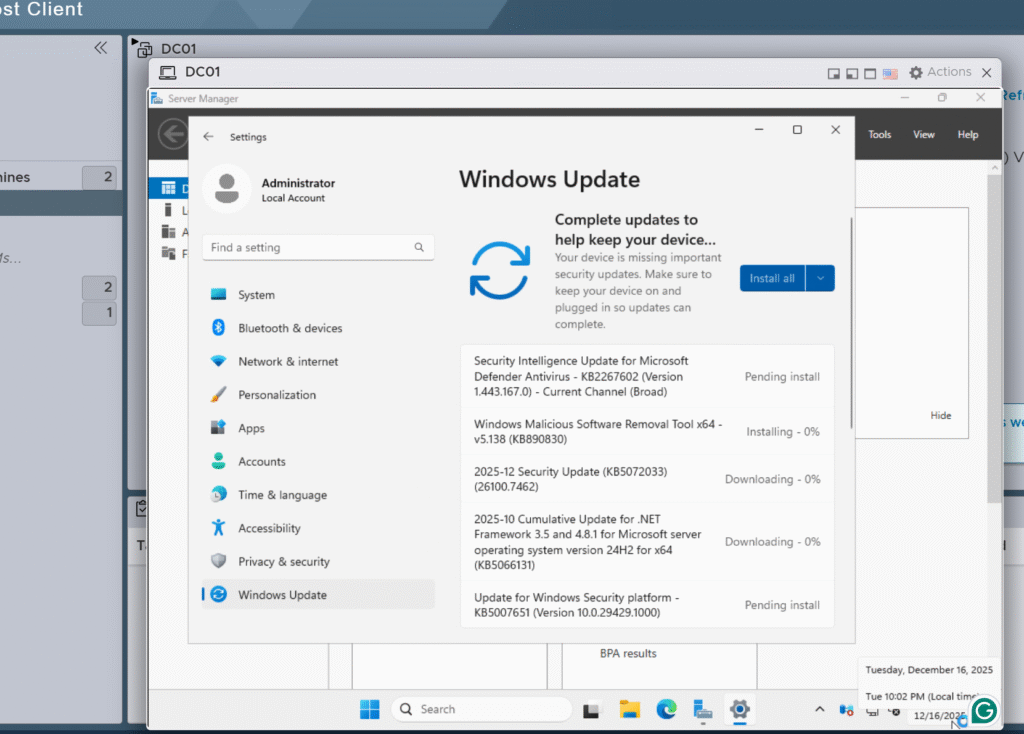The height and width of the screenshot is (734, 1024).
Task: Go back using Settings back arrow
Action: point(208,137)
